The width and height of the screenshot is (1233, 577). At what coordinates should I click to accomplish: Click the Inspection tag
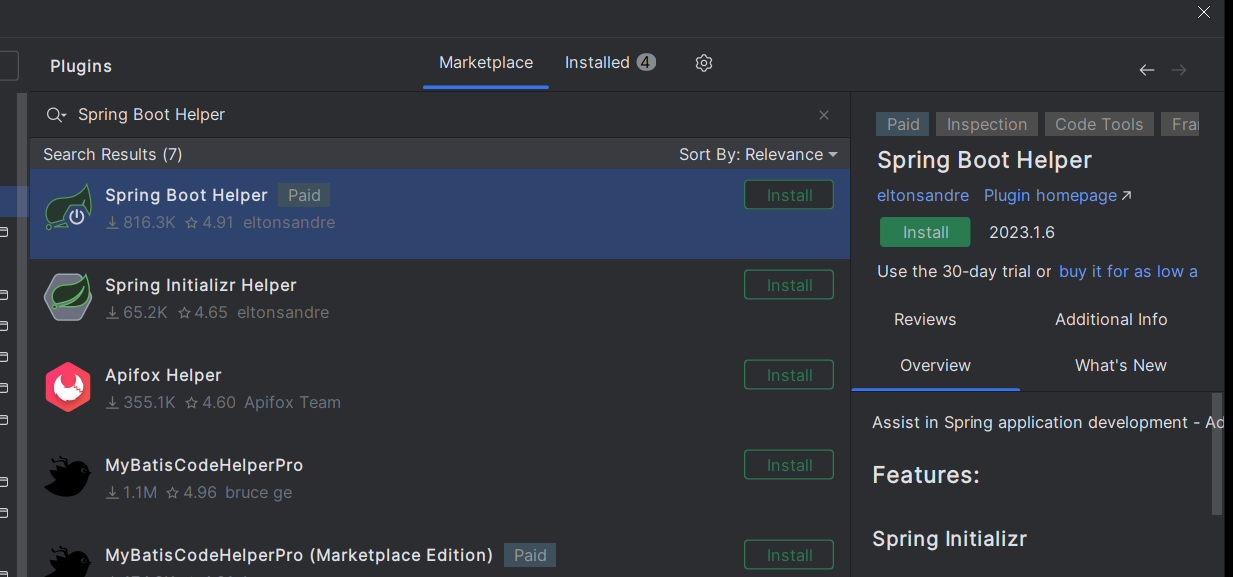tap(987, 124)
